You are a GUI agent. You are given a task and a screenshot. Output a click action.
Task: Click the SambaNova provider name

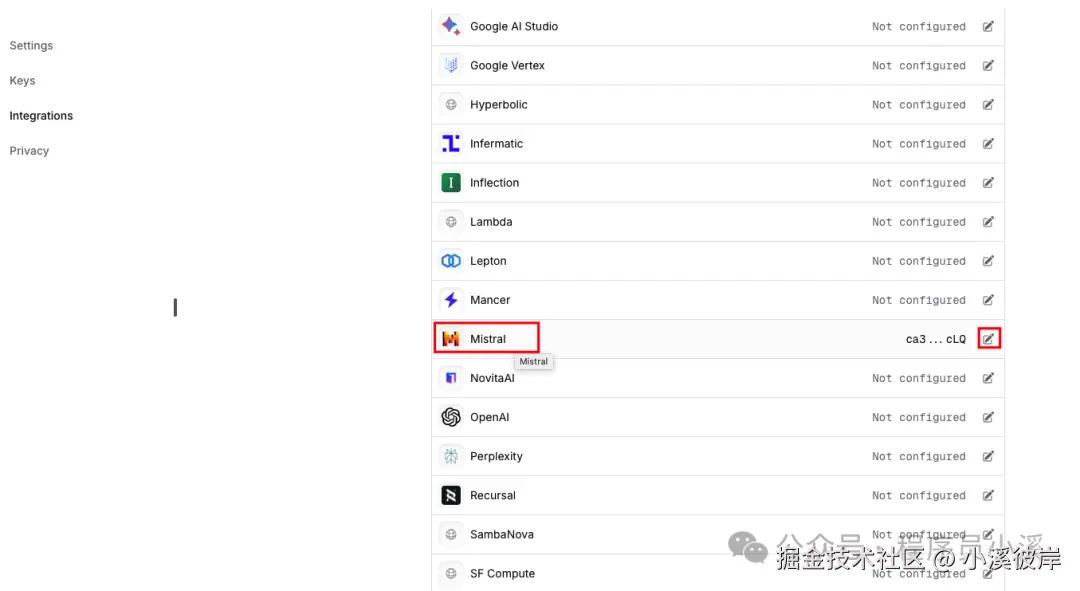[501, 535]
